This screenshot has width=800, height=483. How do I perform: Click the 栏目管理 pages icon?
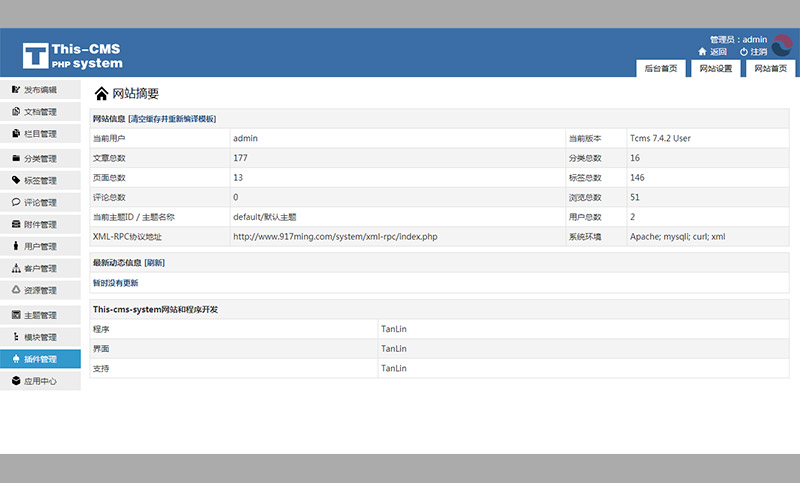16,133
